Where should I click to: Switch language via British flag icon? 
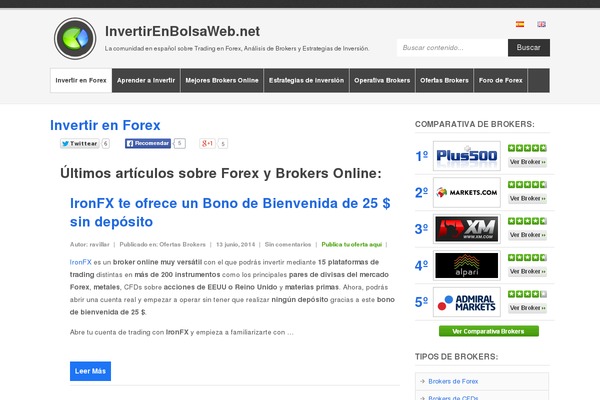click(x=541, y=24)
